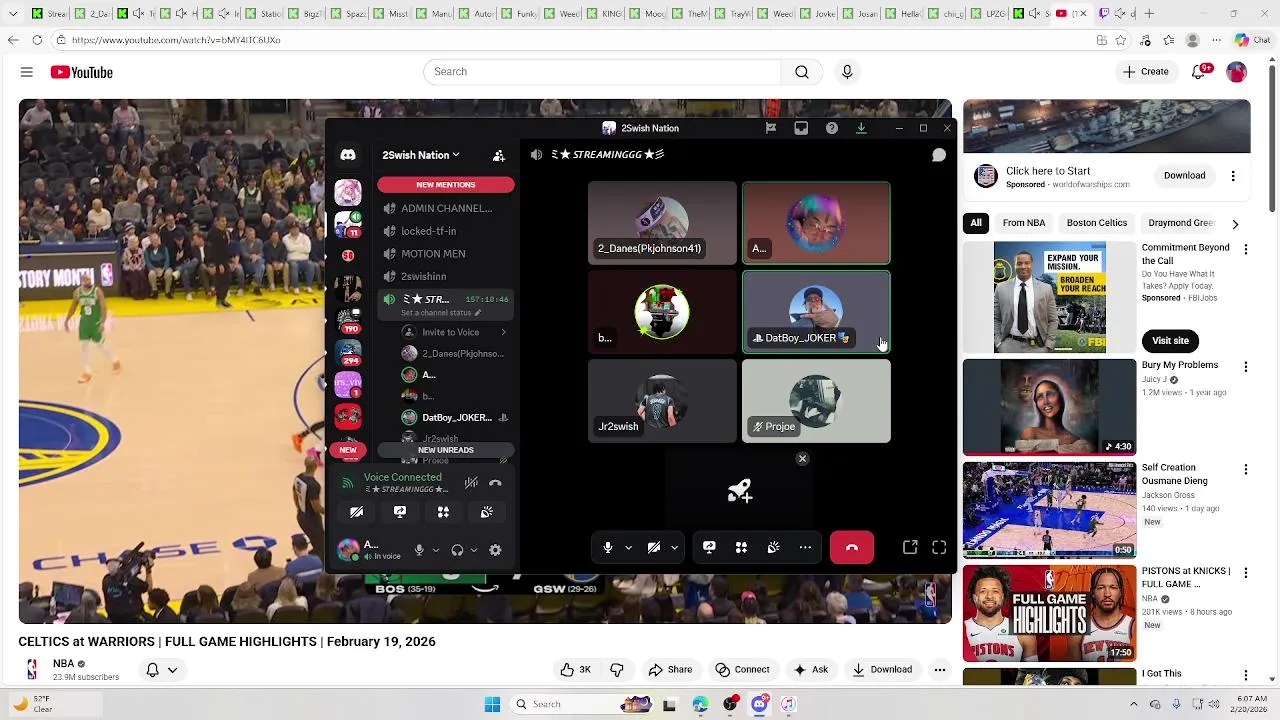Disconnect from call with red hang-up button
This screenshot has height=720, width=1280.
[x=852, y=547]
